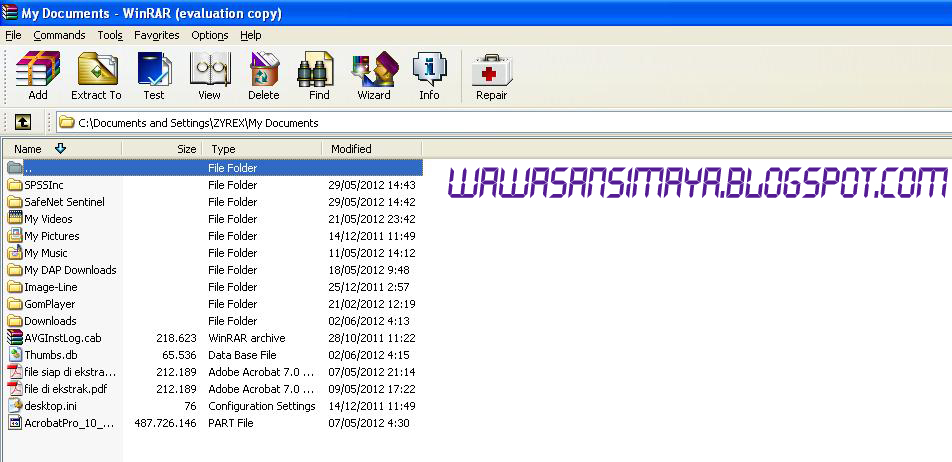Click the Extract To toolbar icon
Image resolution: width=952 pixels, height=462 pixels.
[x=97, y=69]
